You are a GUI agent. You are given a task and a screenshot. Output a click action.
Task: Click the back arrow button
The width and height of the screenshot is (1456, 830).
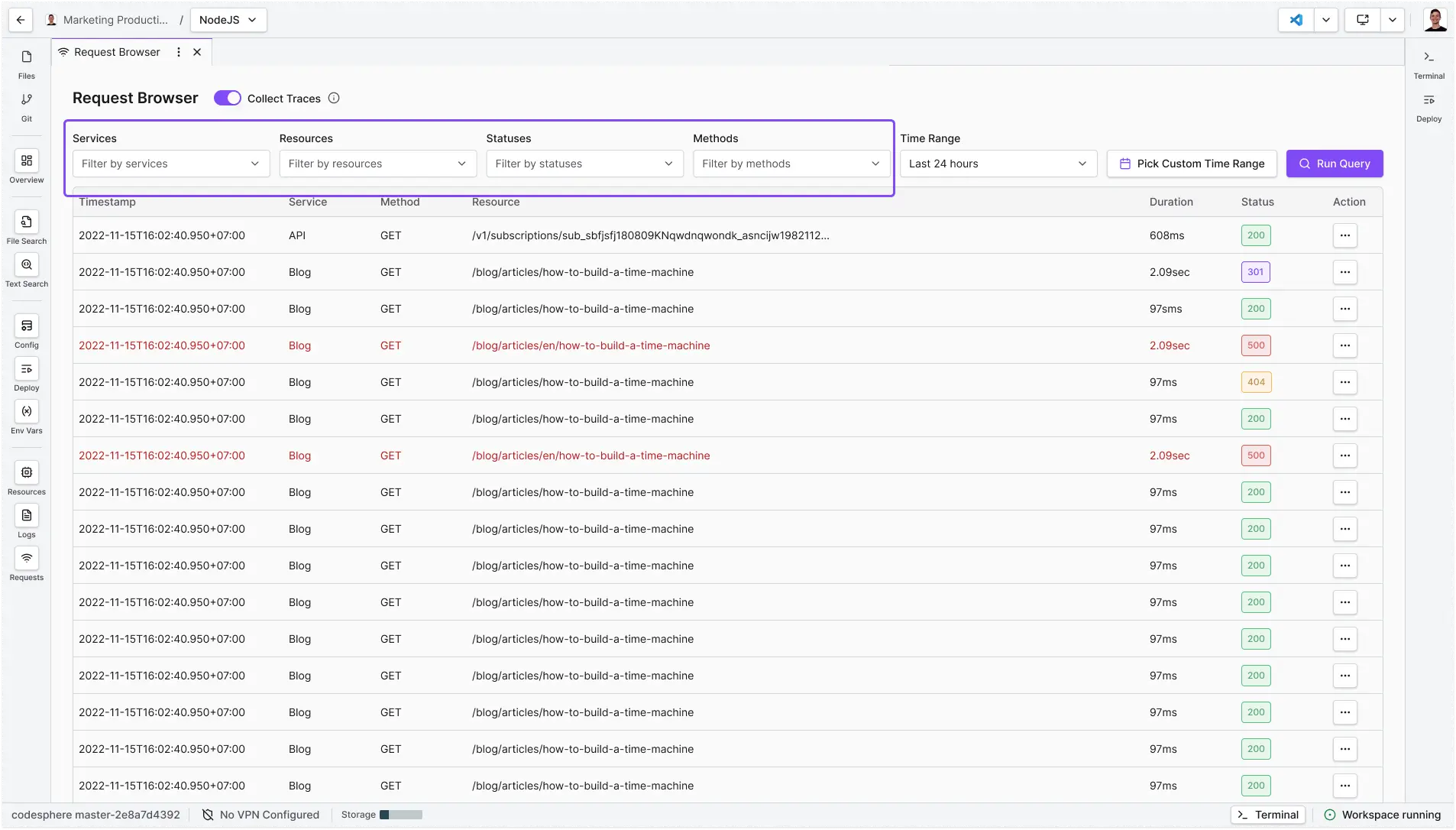[21, 20]
